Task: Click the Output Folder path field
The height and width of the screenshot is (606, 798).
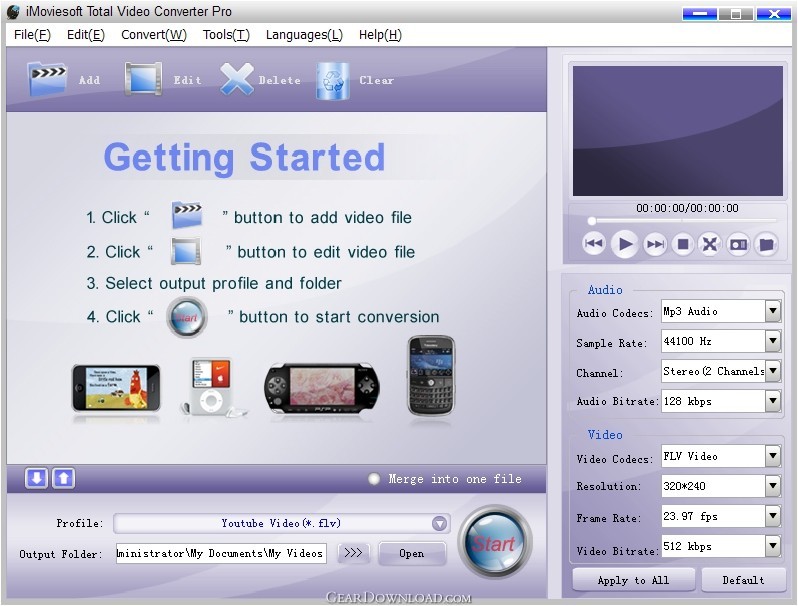Action: click(x=221, y=553)
